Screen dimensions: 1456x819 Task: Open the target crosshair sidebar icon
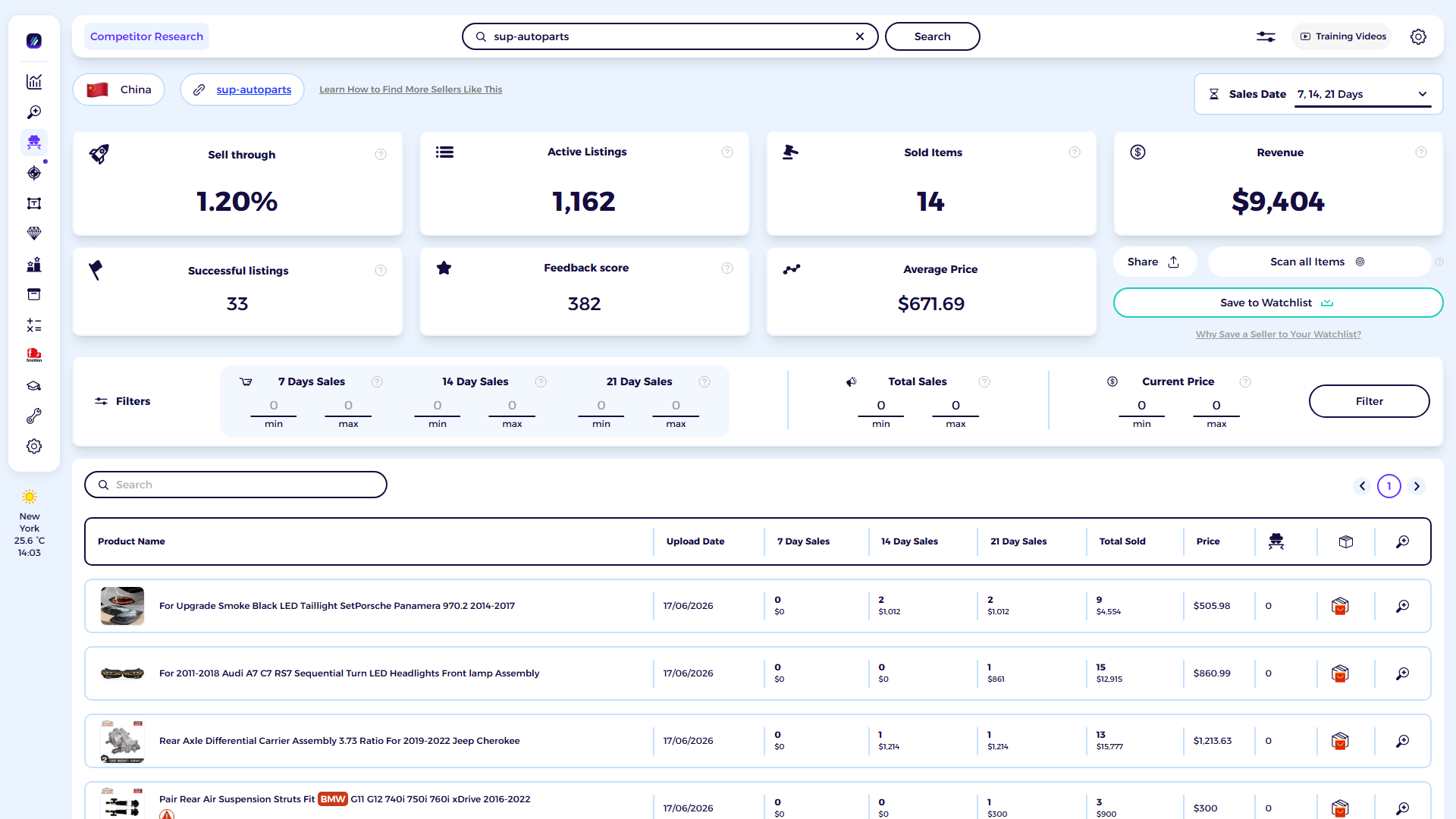pos(34,173)
